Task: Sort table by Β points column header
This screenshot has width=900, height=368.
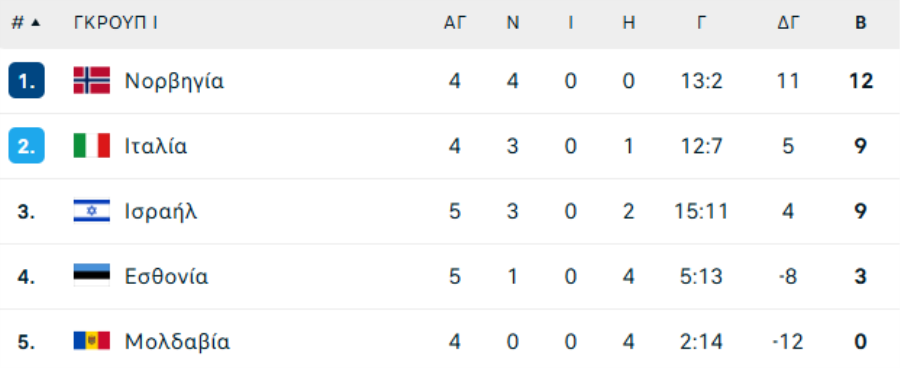Action: click(x=860, y=23)
